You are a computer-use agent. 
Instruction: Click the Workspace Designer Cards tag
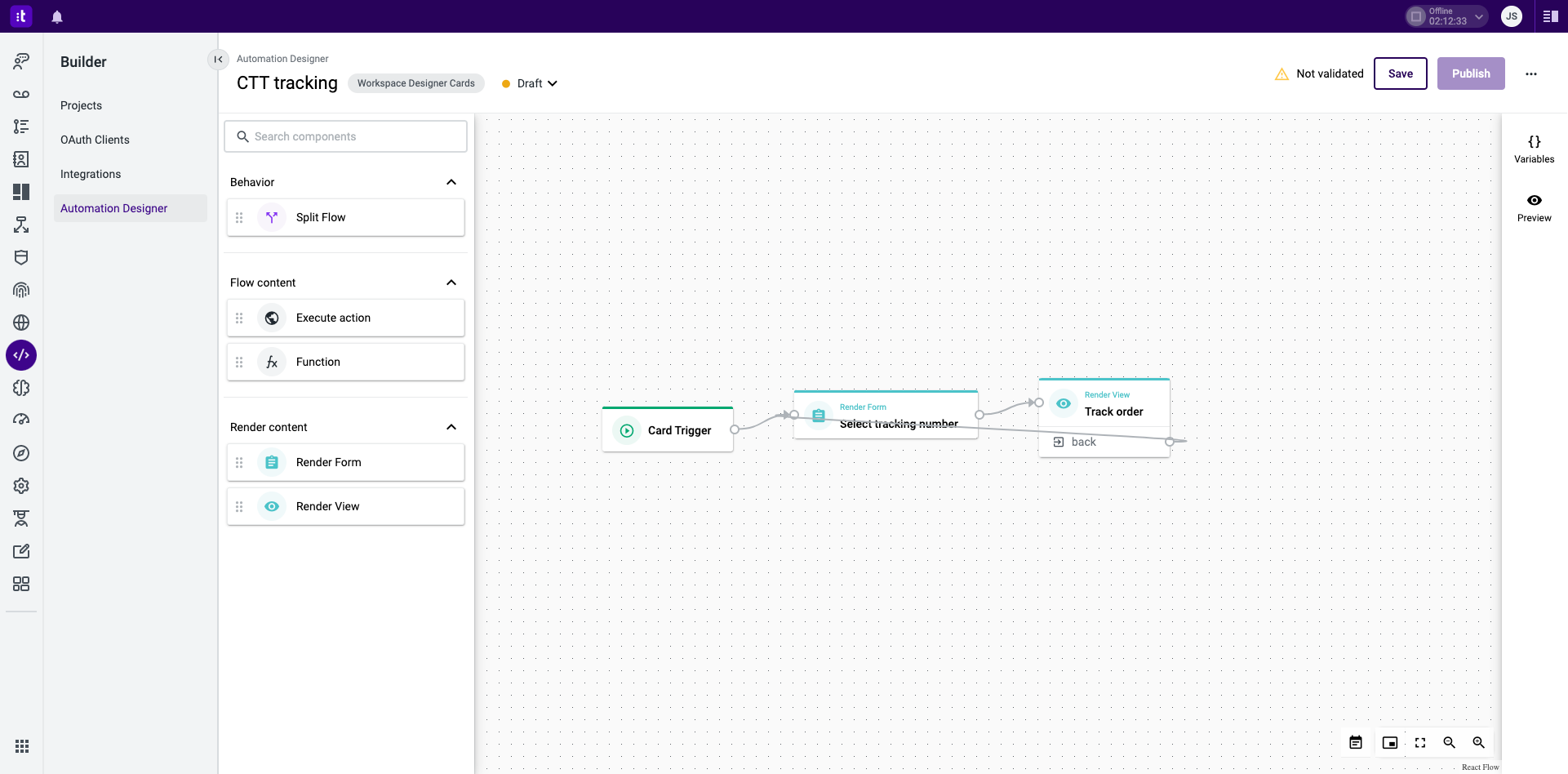pos(416,83)
